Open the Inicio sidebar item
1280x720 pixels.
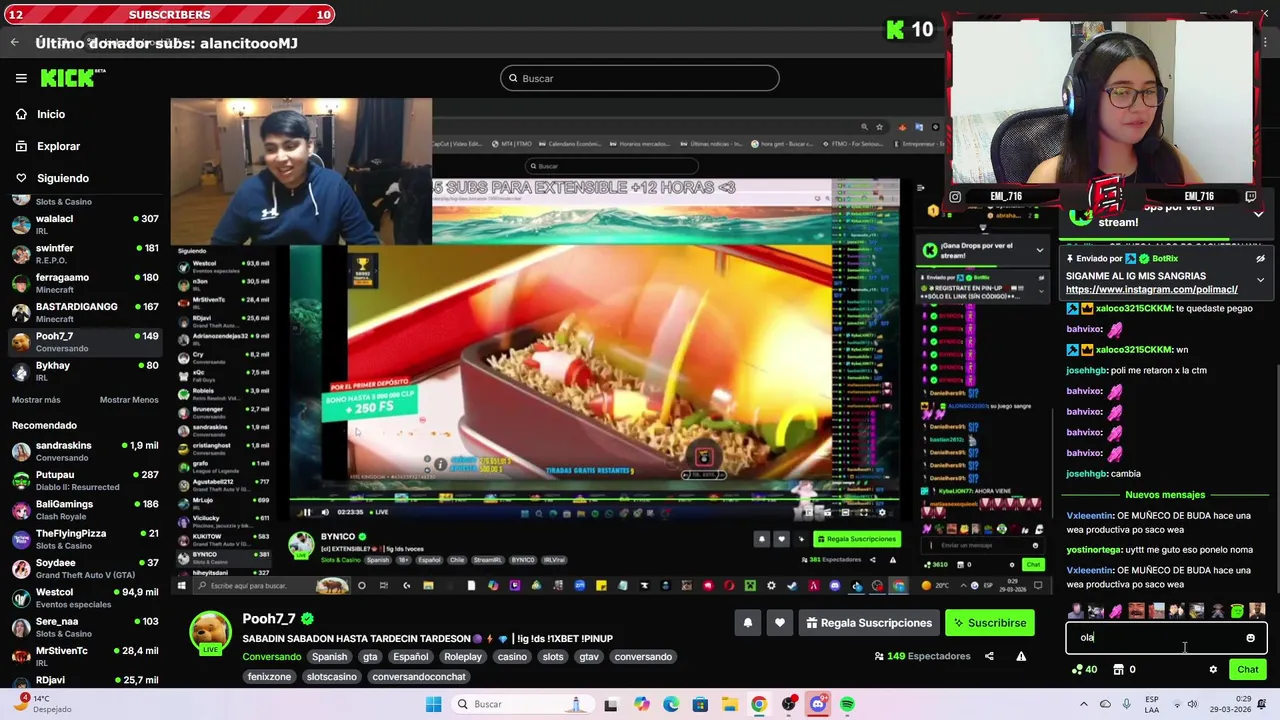40,114
